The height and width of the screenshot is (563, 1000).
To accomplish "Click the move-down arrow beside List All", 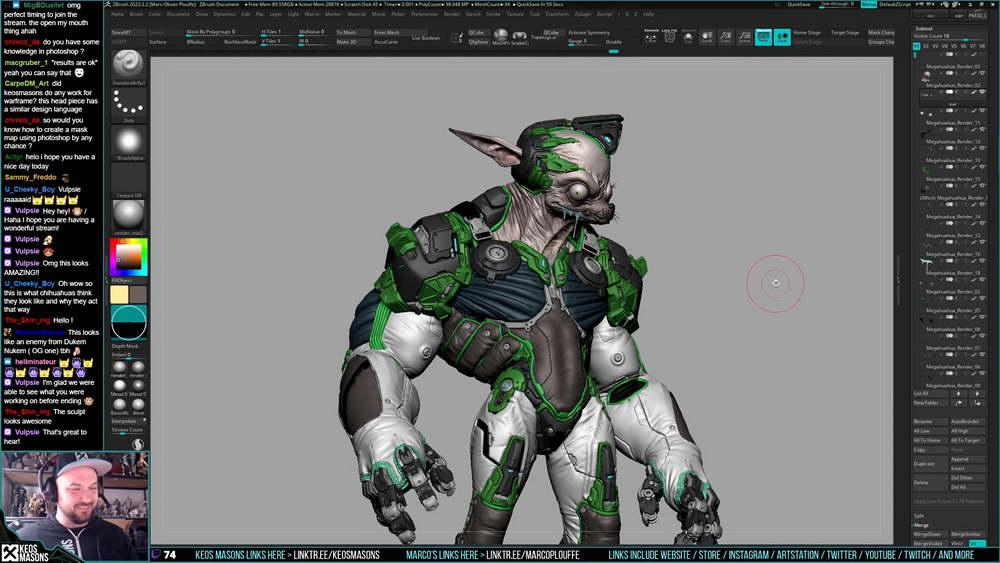I will click(976, 393).
